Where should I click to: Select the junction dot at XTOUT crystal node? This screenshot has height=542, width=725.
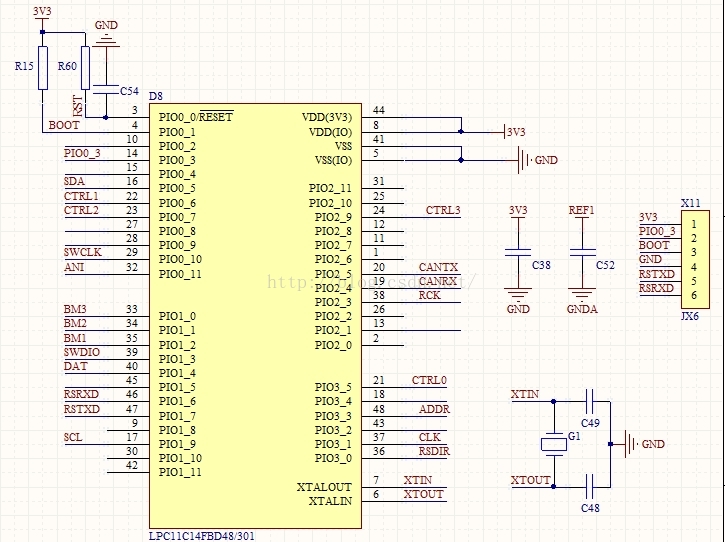pyautogui.click(x=553, y=487)
